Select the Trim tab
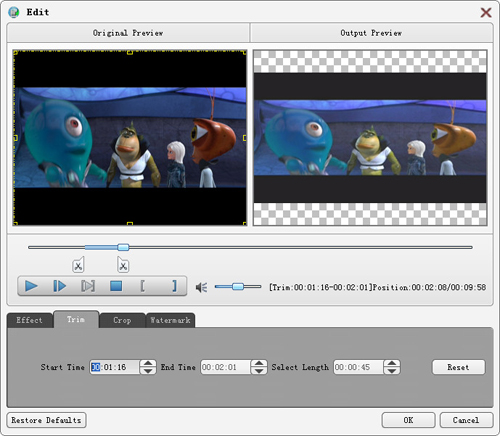The width and height of the screenshot is (500, 436). [x=76, y=319]
